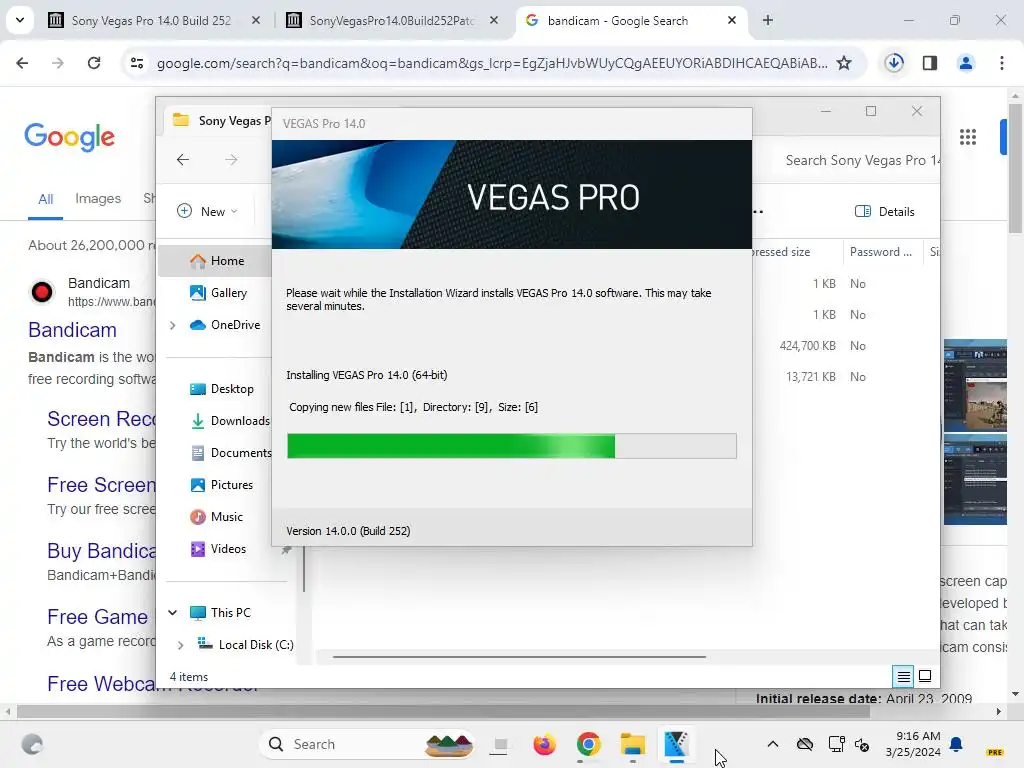Expand the OneDrive tree node
The height and width of the screenshot is (768, 1024).
pos(172,325)
